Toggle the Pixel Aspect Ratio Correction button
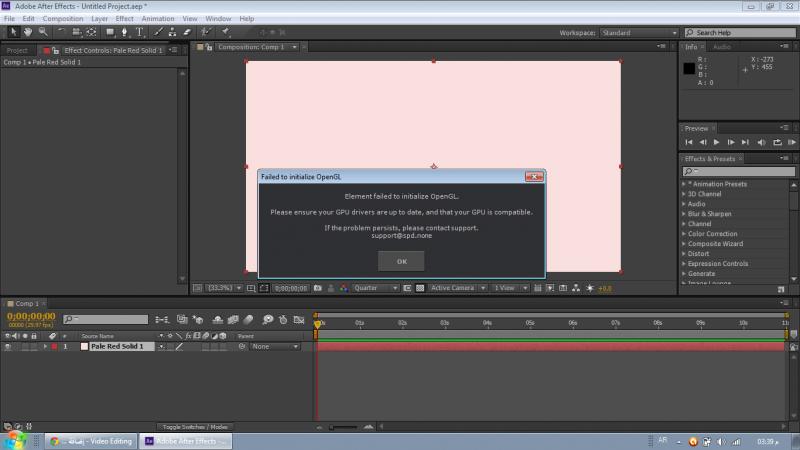Viewport: 800px width, 450px height. pos(537,288)
